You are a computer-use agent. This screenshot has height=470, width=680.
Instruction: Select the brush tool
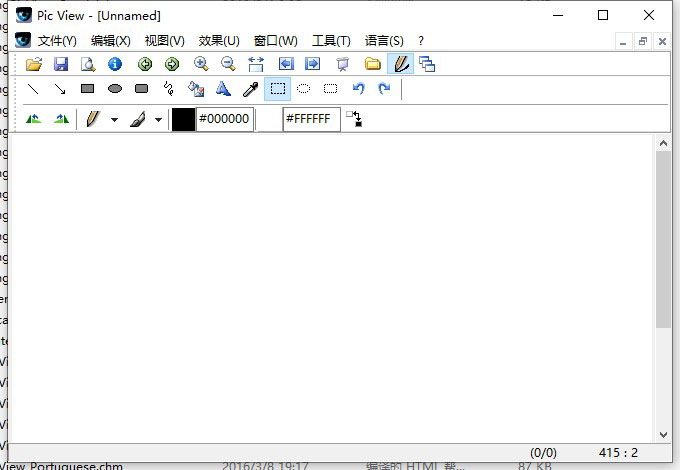click(x=138, y=119)
